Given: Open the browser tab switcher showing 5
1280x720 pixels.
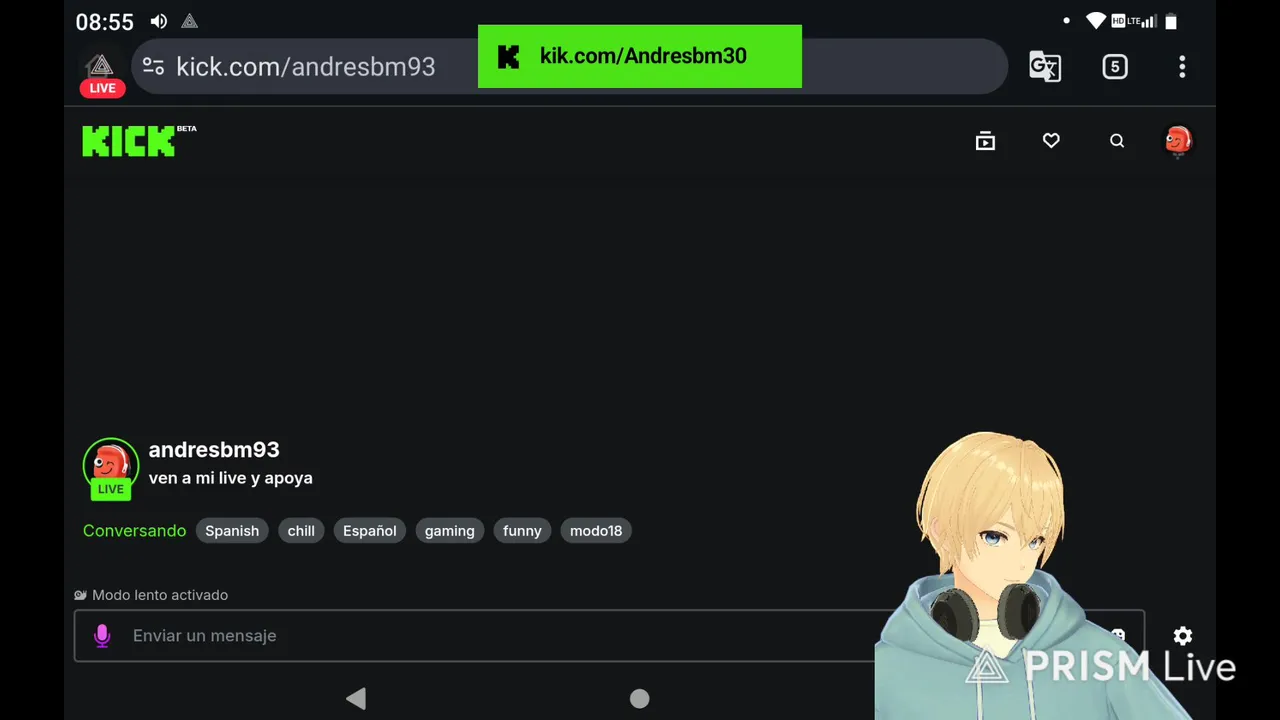Looking at the screenshot, I should pyautogui.click(x=1115, y=67).
